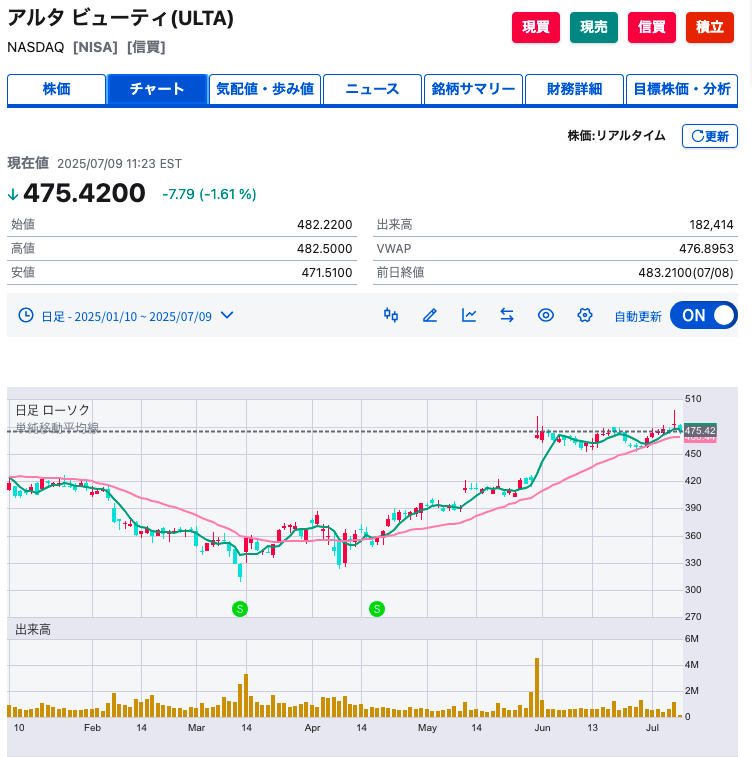Refresh quotes with the 更新 button
Screen dimensions: 752x757
[710, 136]
